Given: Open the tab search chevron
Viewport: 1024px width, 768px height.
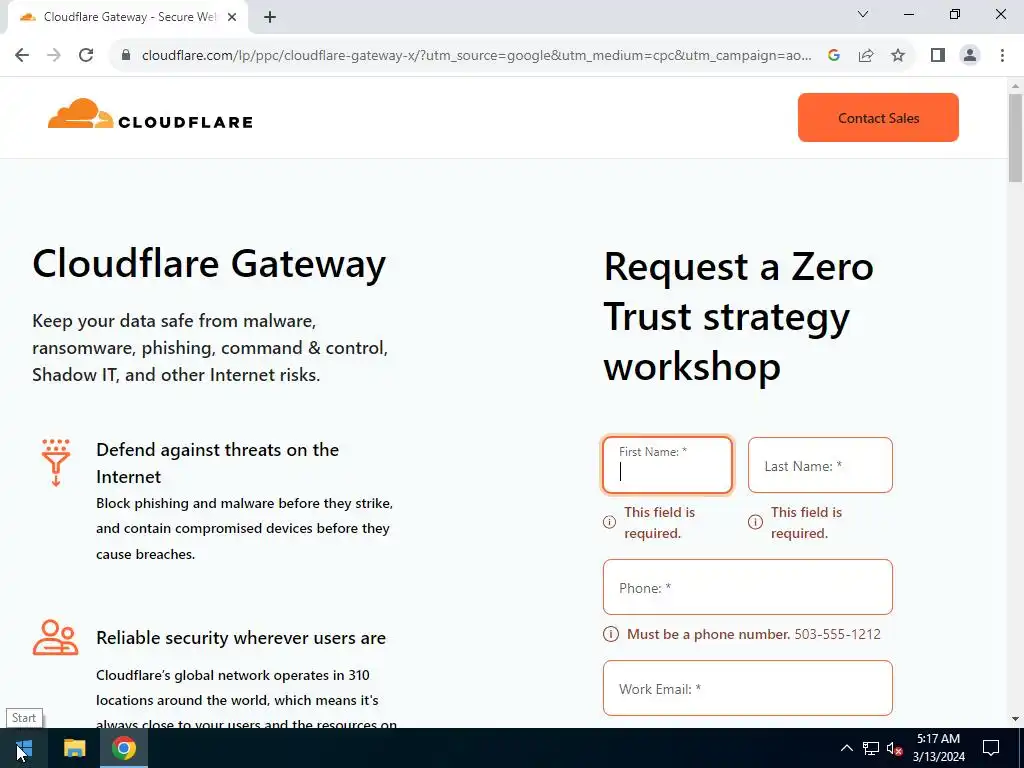Looking at the screenshot, I should coord(863,14).
